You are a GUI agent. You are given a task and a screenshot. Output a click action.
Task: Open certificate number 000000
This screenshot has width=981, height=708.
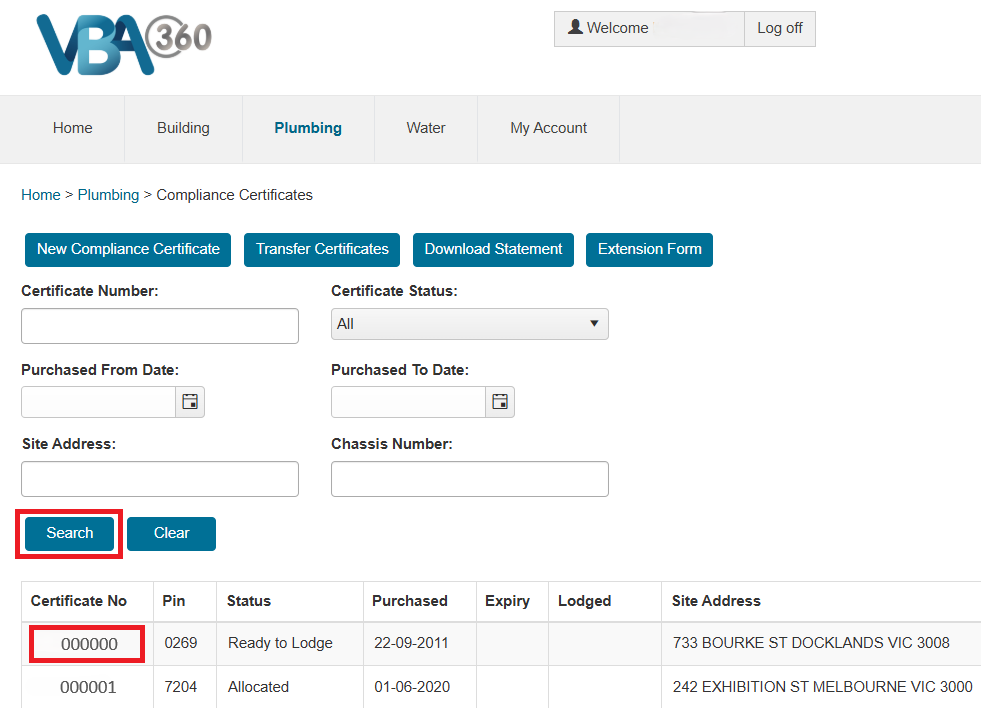[89, 644]
